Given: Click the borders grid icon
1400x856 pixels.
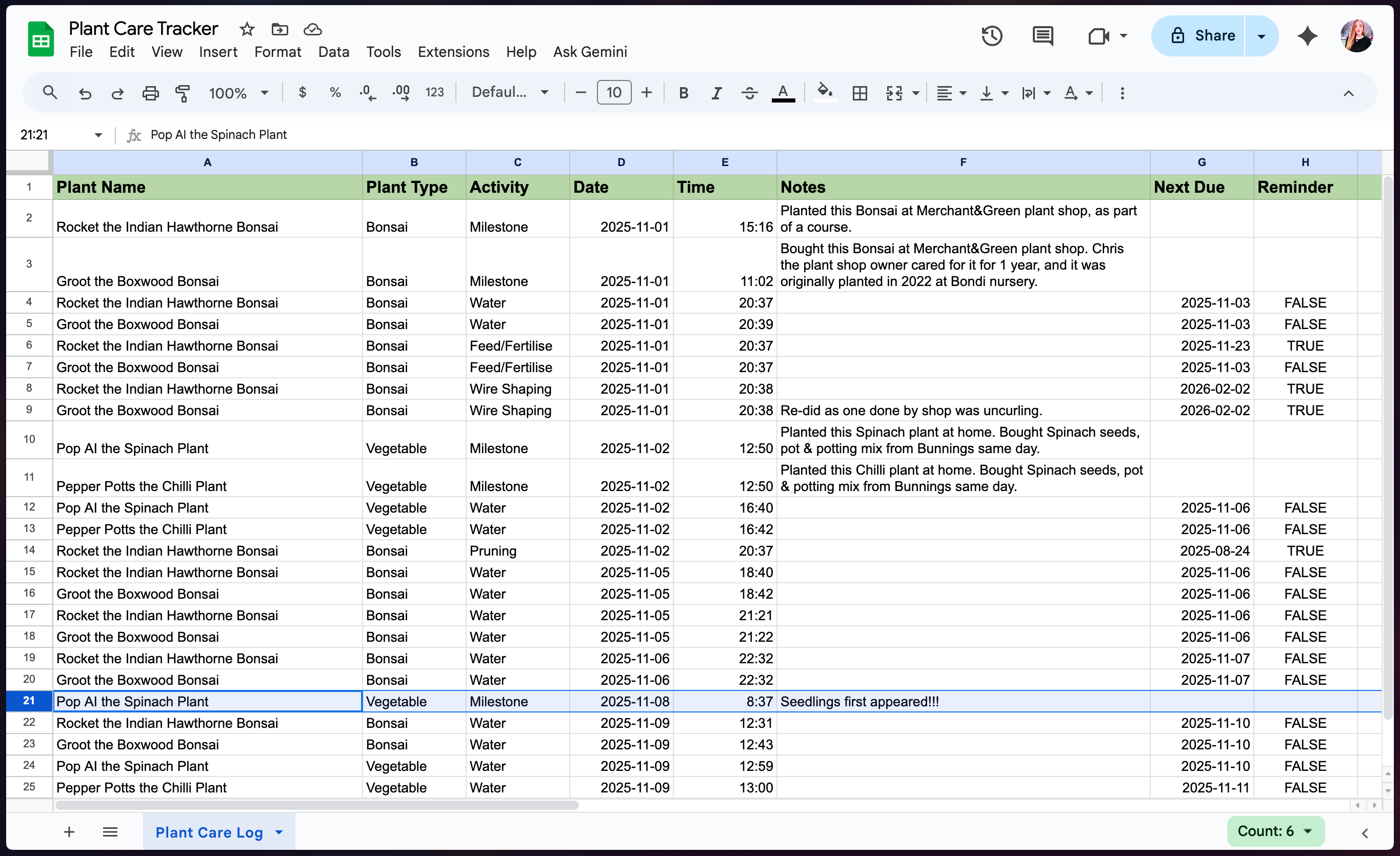Looking at the screenshot, I should 859,93.
